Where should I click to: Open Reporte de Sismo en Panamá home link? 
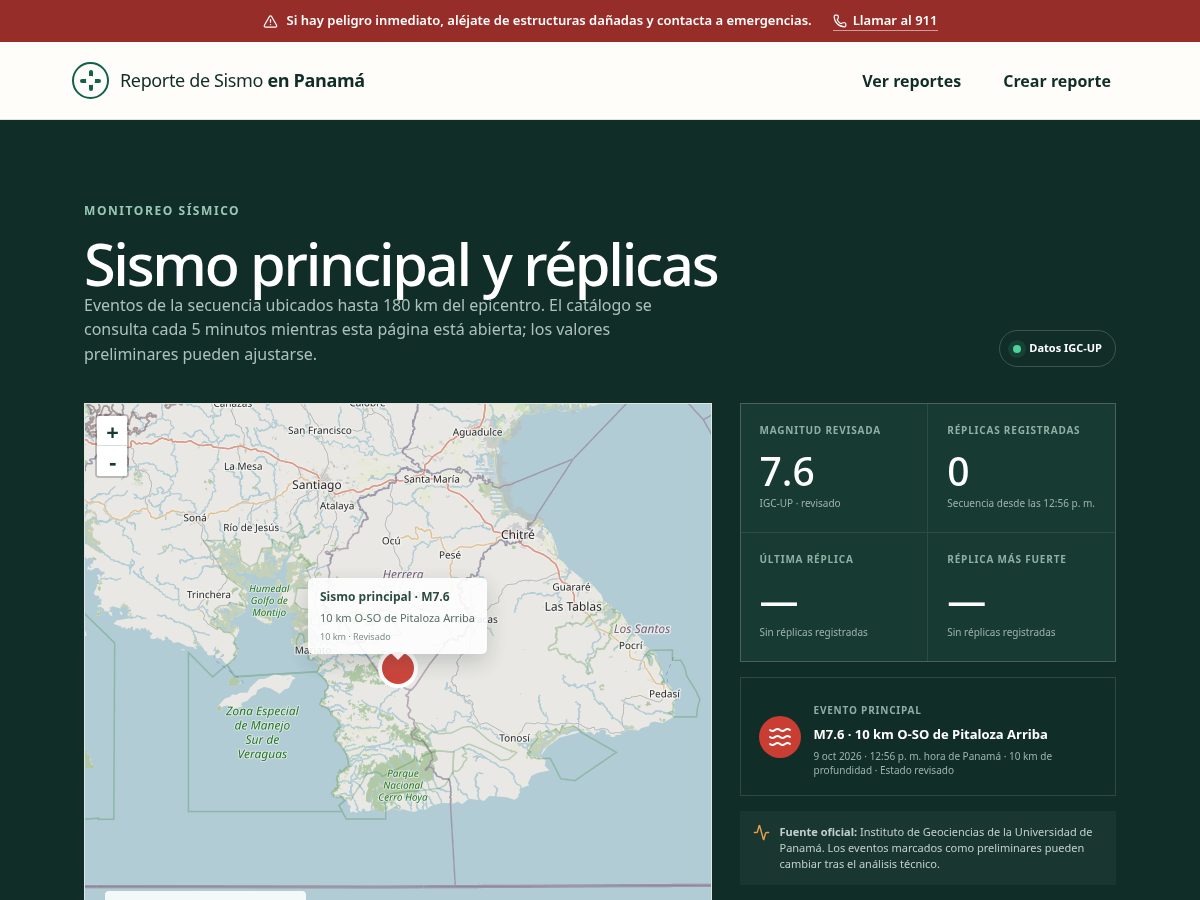click(218, 81)
